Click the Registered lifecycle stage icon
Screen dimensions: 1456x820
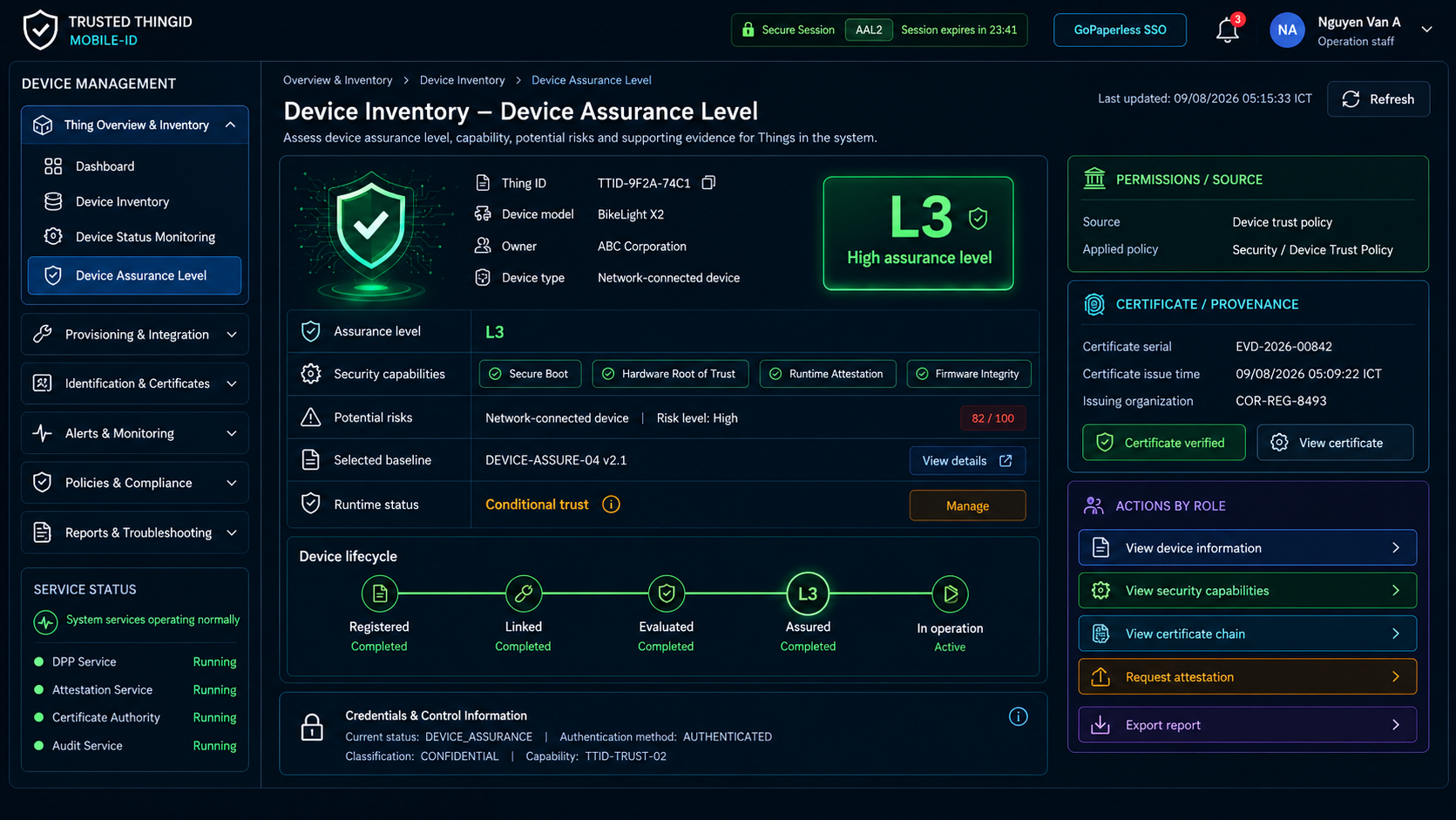pos(380,593)
